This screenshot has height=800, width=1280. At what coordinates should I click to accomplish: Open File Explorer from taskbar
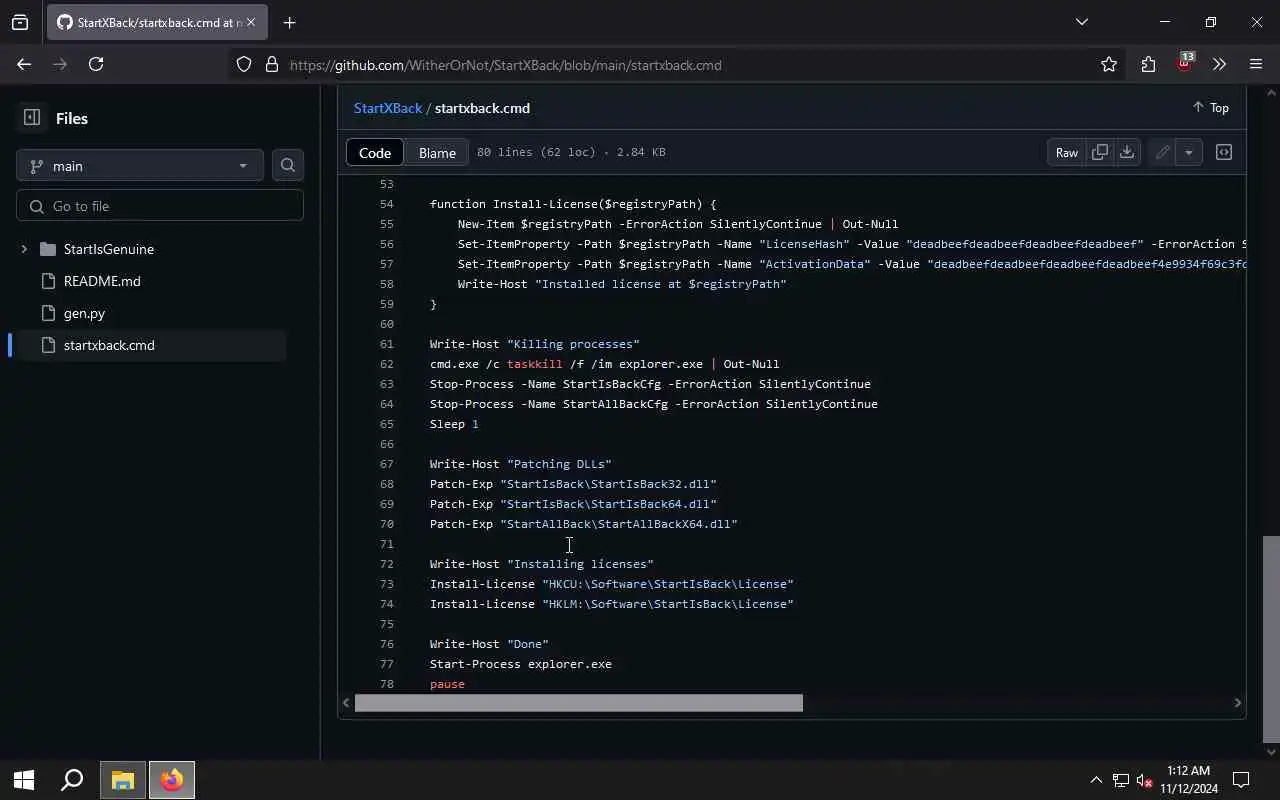(x=122, y=780)
